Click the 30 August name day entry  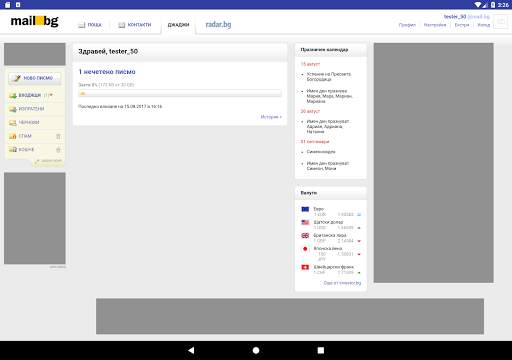(x=328, y=127)
